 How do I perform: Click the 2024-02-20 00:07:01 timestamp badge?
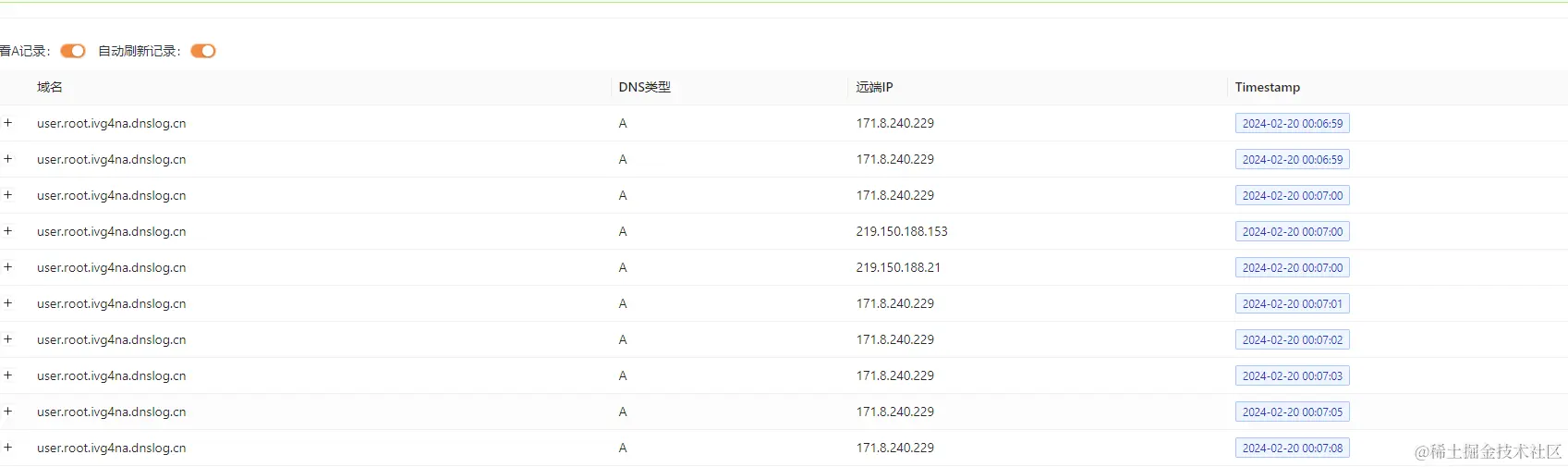1293,303
